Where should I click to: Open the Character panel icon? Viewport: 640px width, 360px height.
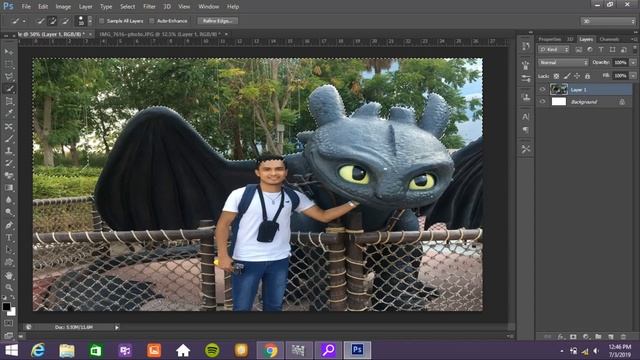coord(525,117)
